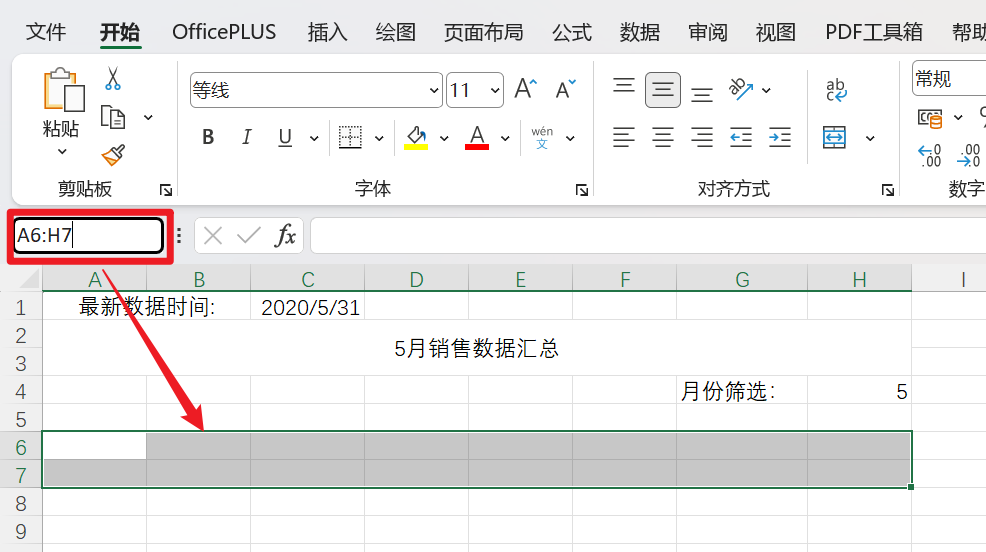Expand merge cells options arrow
The height and width of the screenshot is (552, 986).
[870, 138]
